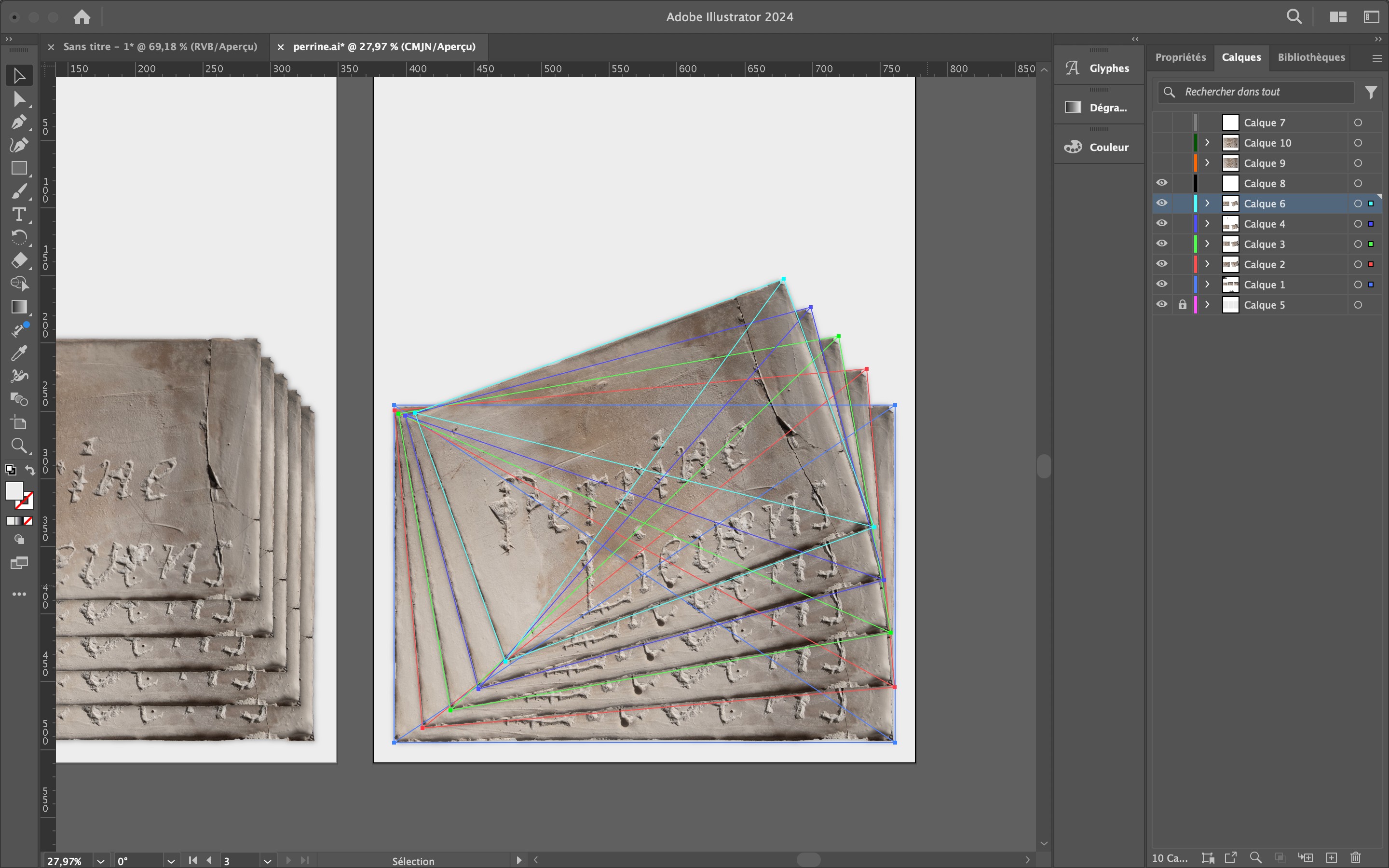
Task: Switch to Sans titre document tab
Action: [x=160, y=46]
